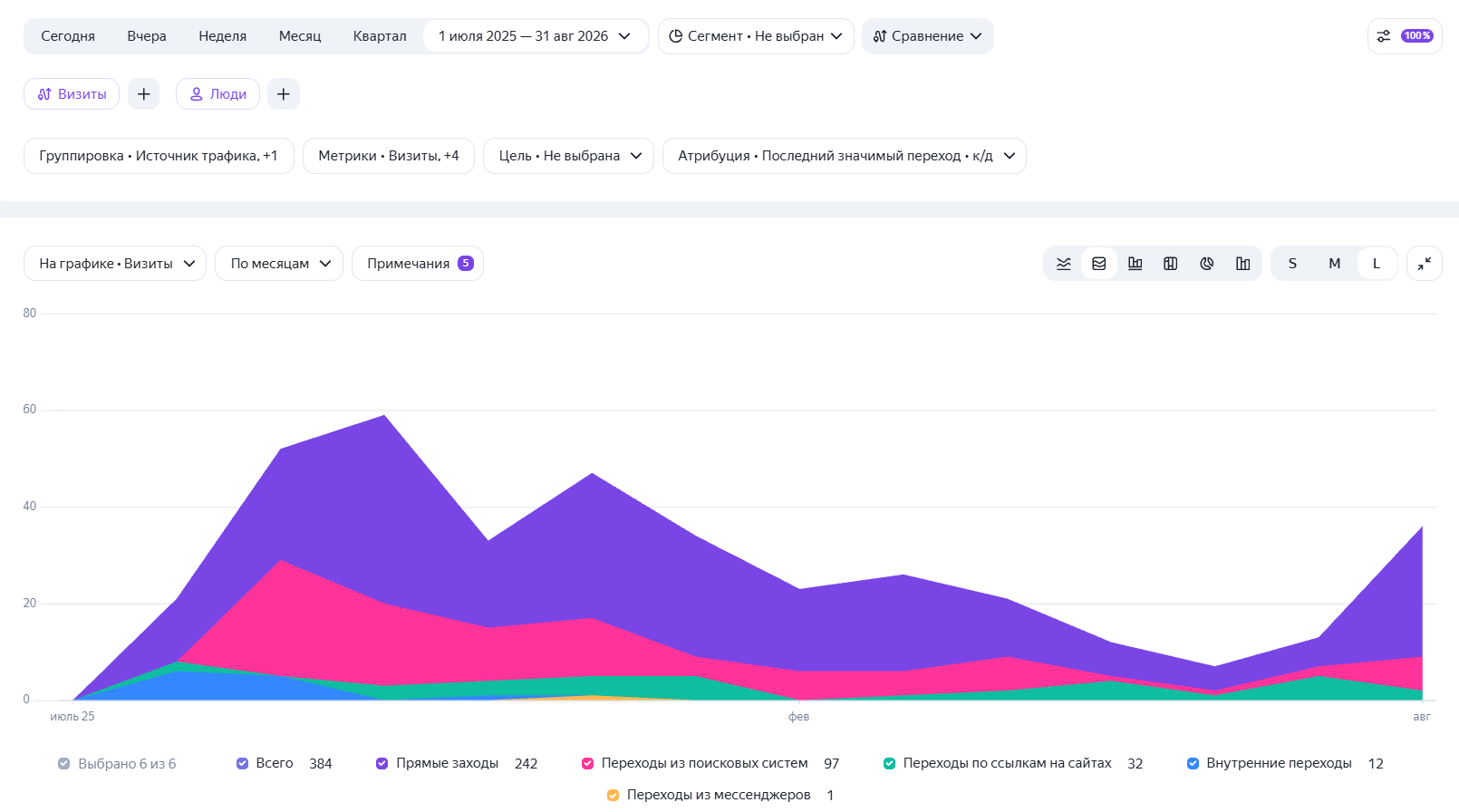1459x812 pixels.
Task: Select the last bar chart icon
Action: (x=1243, y=264)
